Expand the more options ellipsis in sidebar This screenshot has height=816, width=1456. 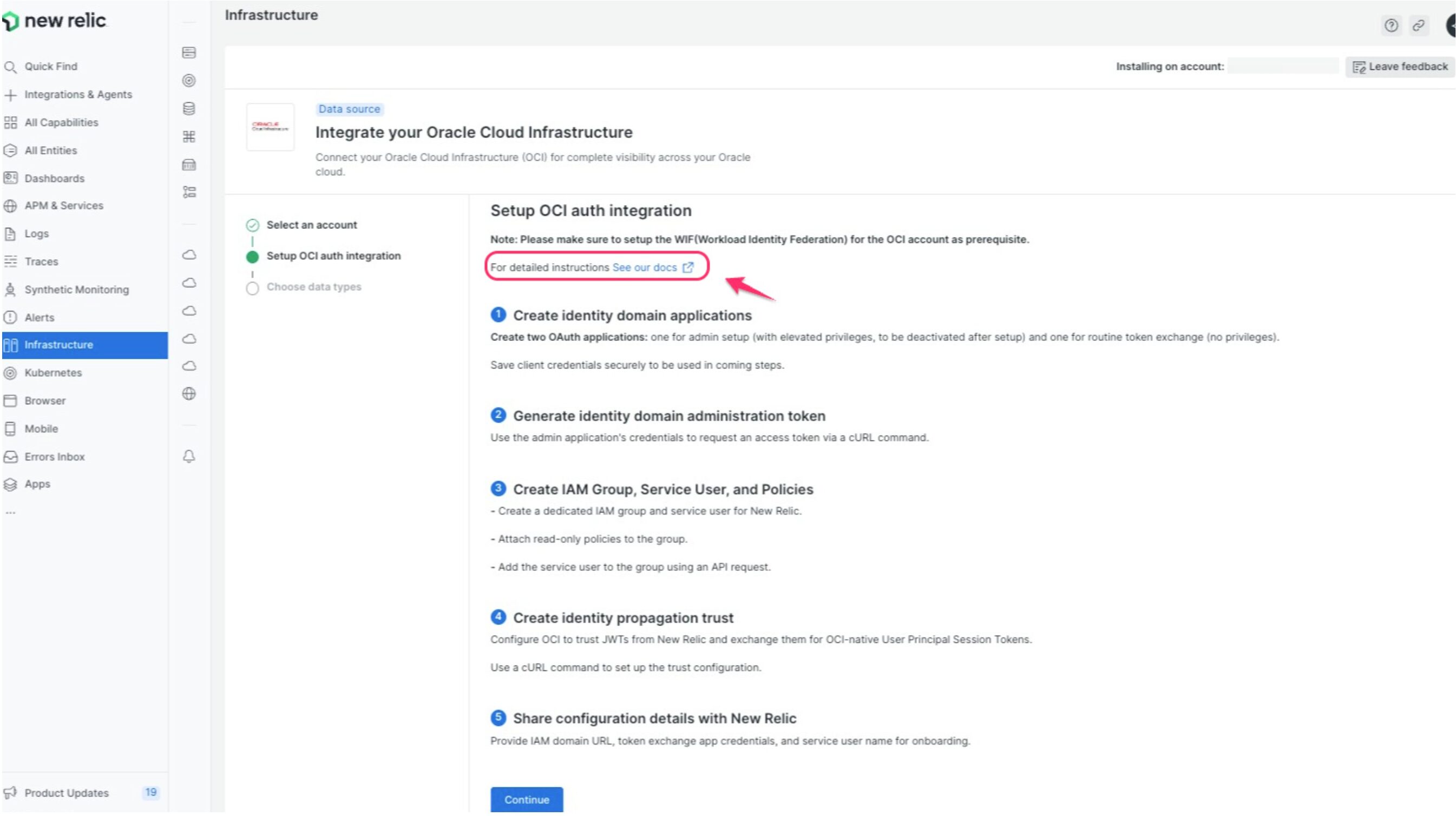click(10, 513)
